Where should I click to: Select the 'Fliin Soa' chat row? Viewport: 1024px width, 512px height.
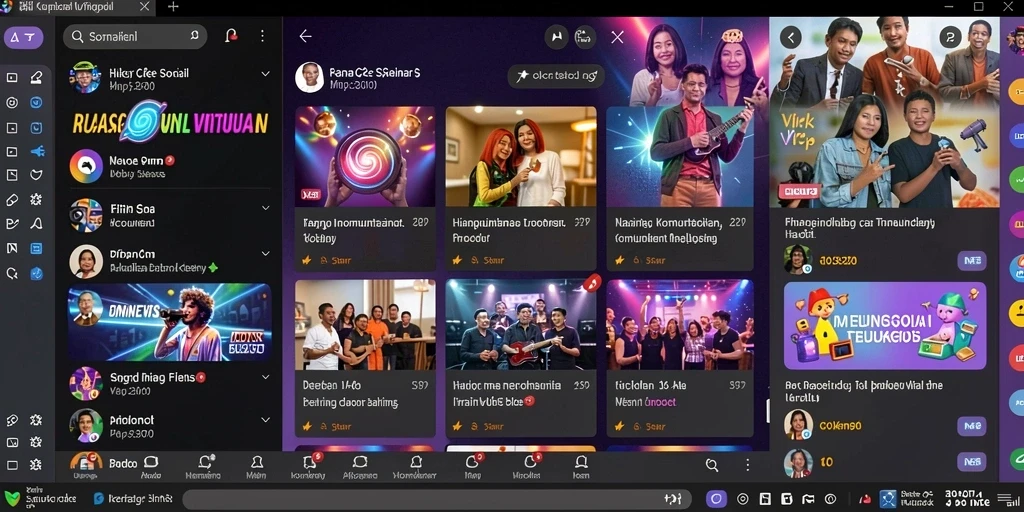pyautogui.click(x=170, y=216)
